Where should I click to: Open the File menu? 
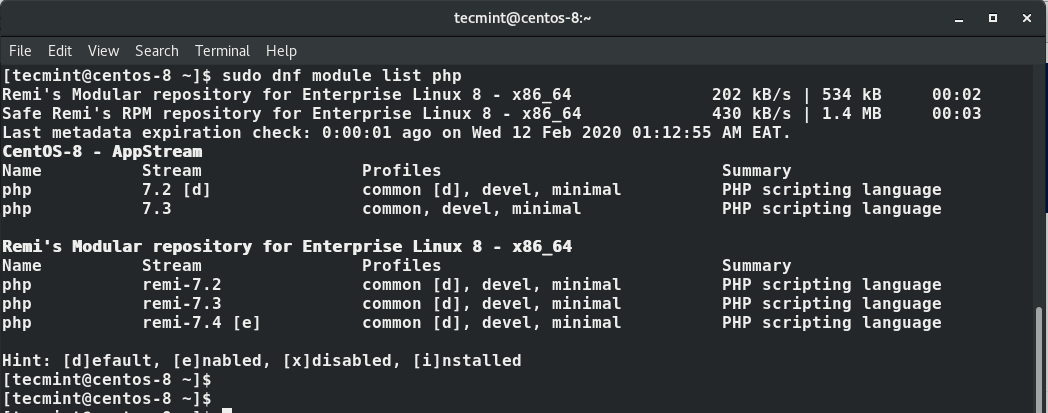[x=20, y=50]
